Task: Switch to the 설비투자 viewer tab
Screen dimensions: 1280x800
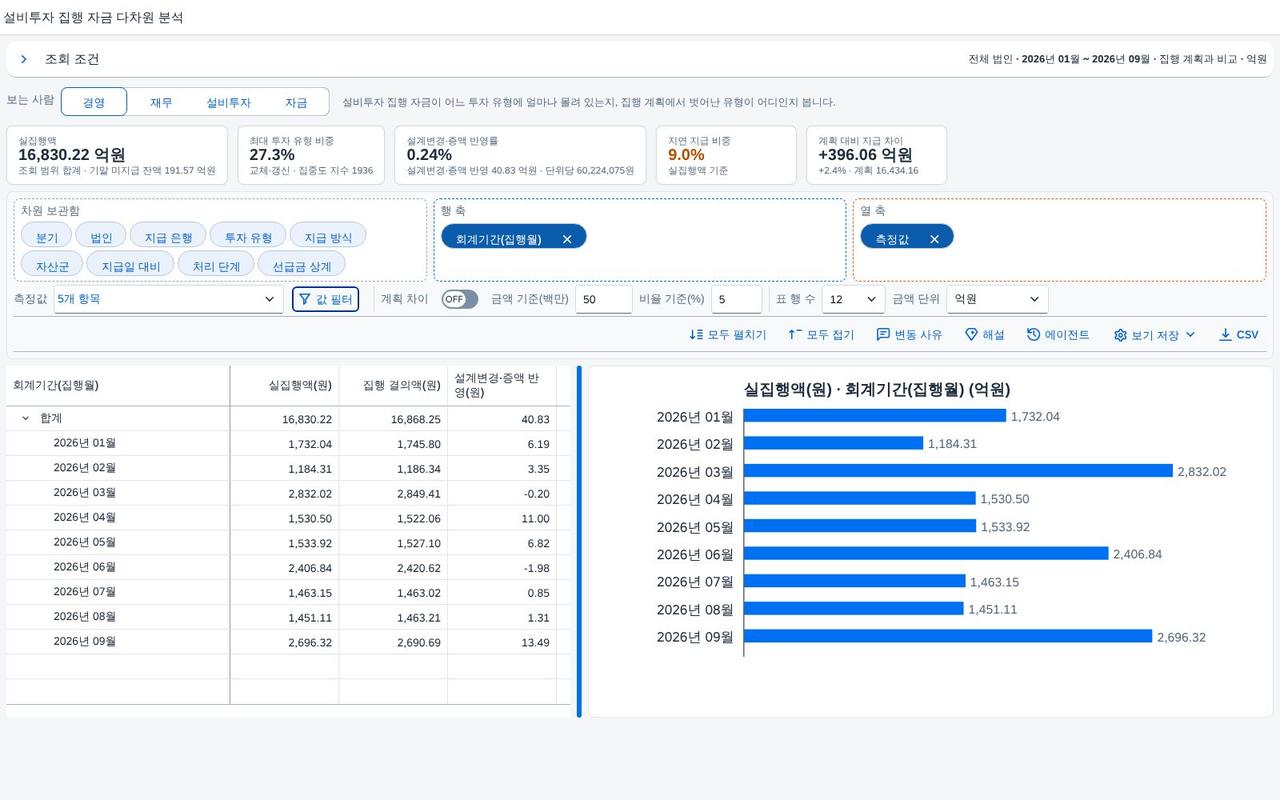Action: (x=228, y=102)
